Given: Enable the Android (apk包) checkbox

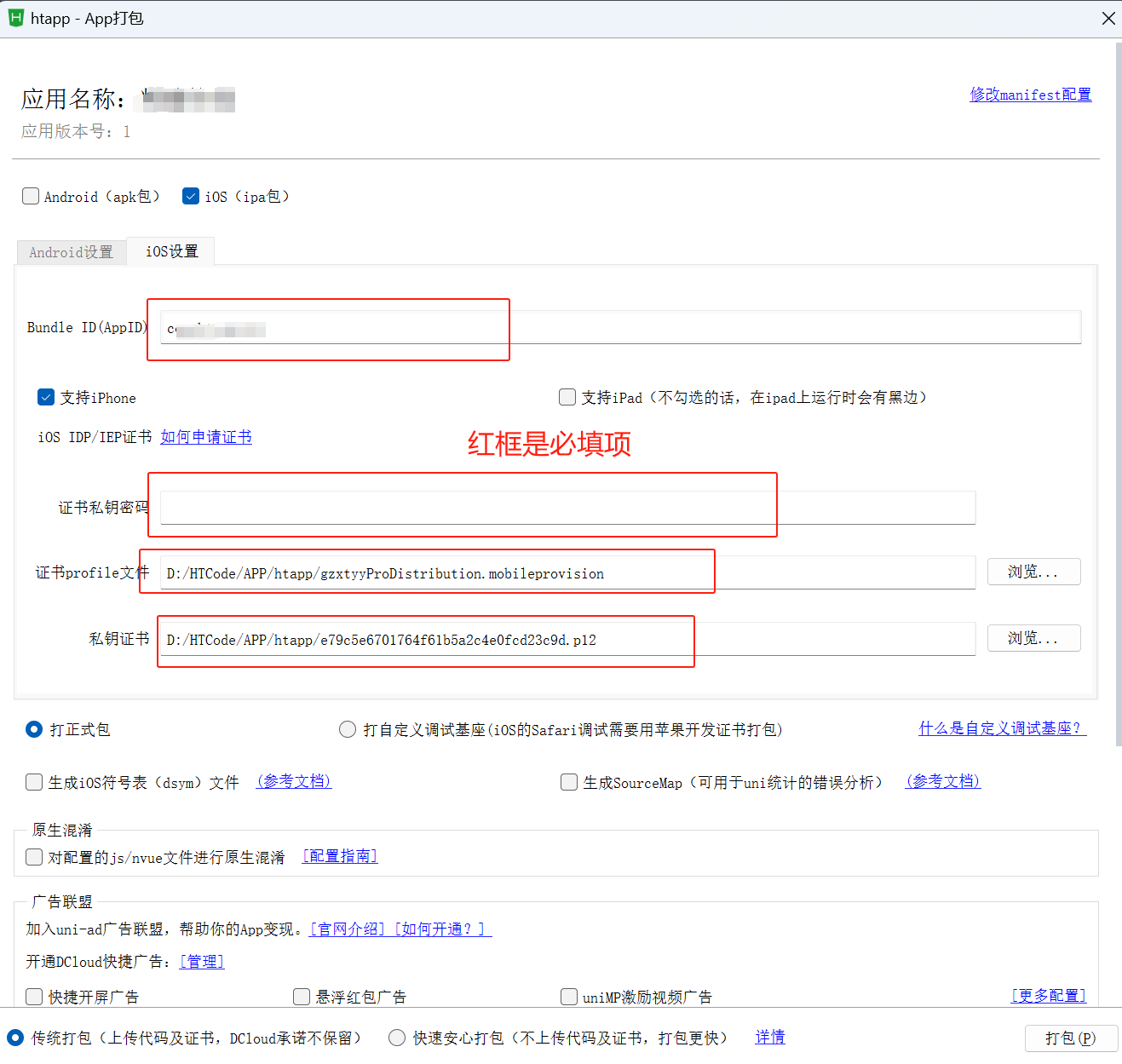Looking at the screenshot, I should [x=31, y=197].
